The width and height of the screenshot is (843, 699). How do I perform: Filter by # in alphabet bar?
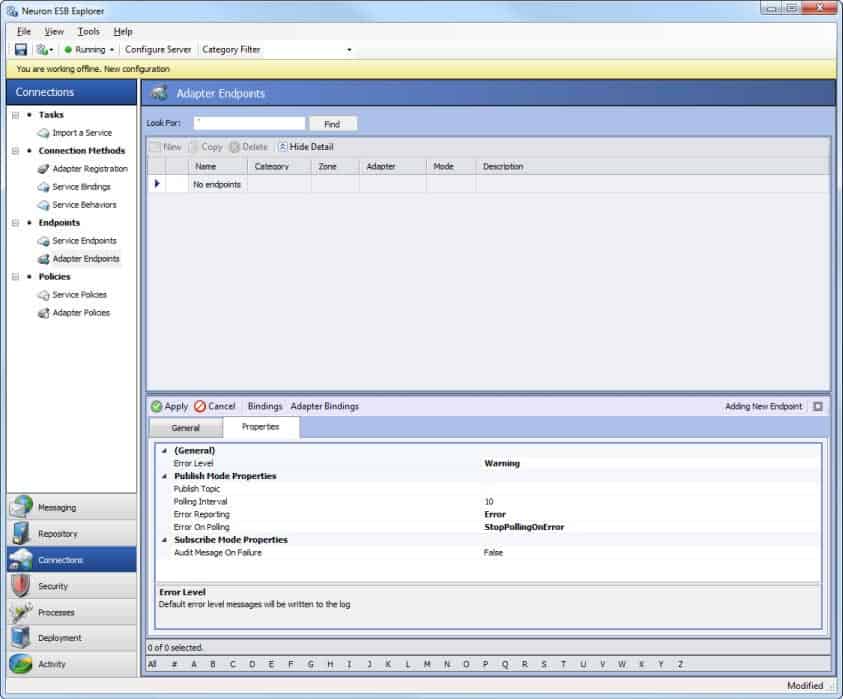coord(174,664)
